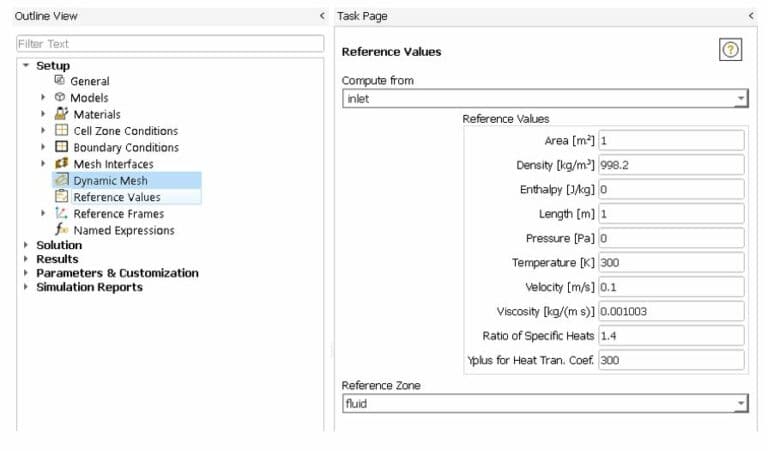Open Dynamic Mesh from its icon

coord(61,180)
